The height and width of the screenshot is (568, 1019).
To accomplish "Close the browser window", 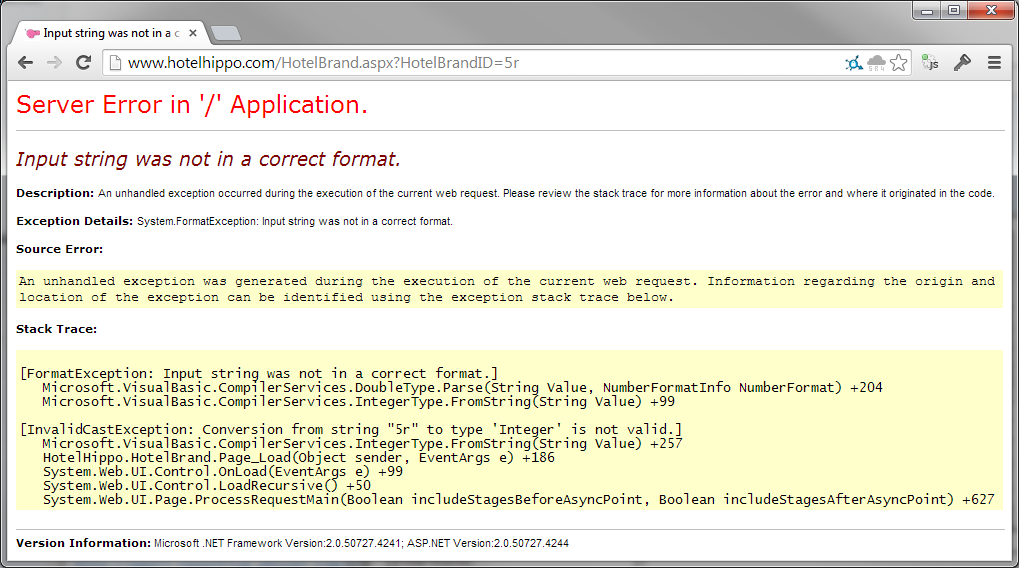I will coord(991,10).
